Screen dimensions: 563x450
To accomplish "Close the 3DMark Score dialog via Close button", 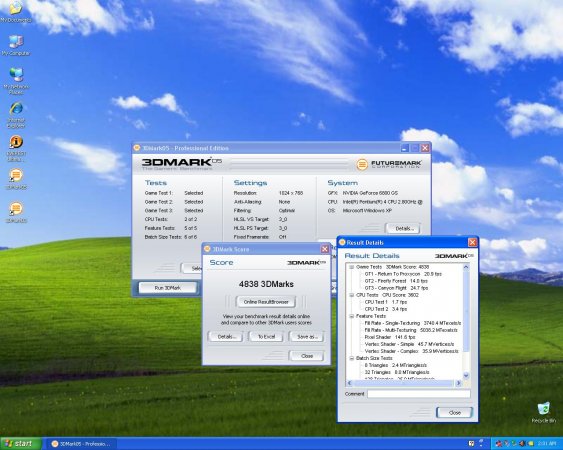I will tap(307, 356).
